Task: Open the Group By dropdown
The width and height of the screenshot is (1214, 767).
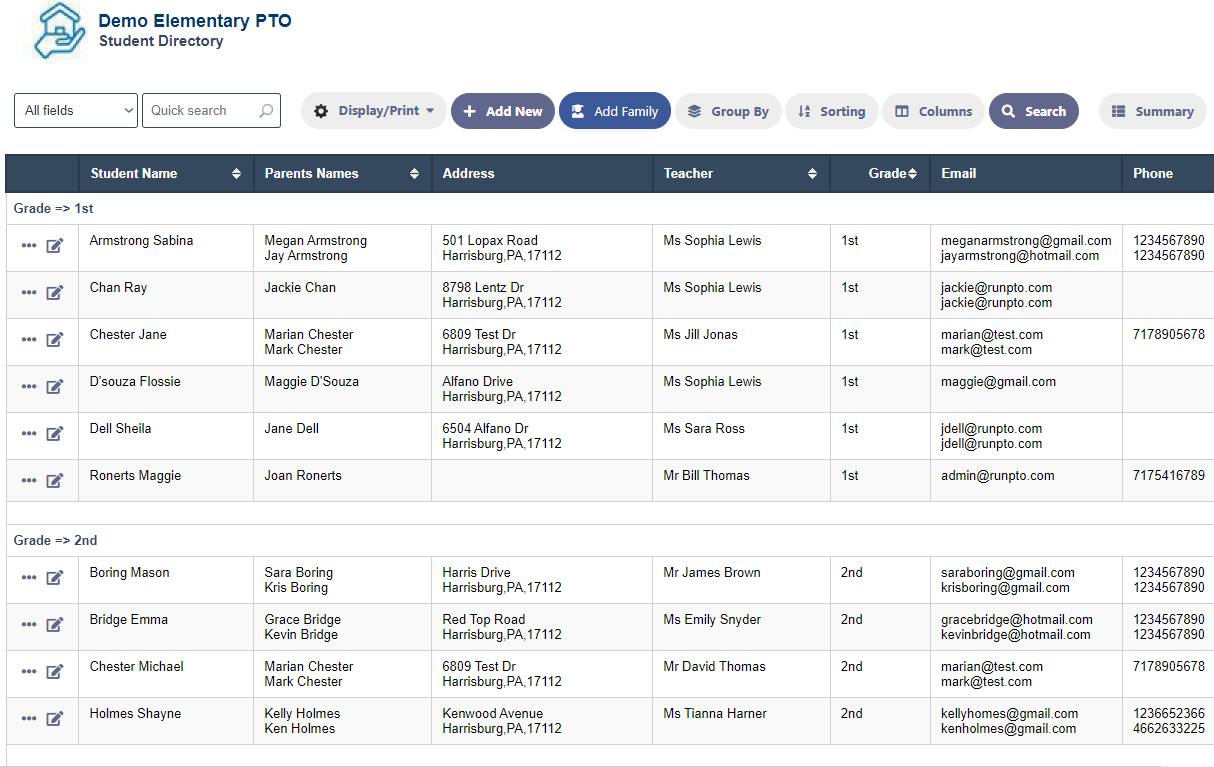Action: [728, 111]
